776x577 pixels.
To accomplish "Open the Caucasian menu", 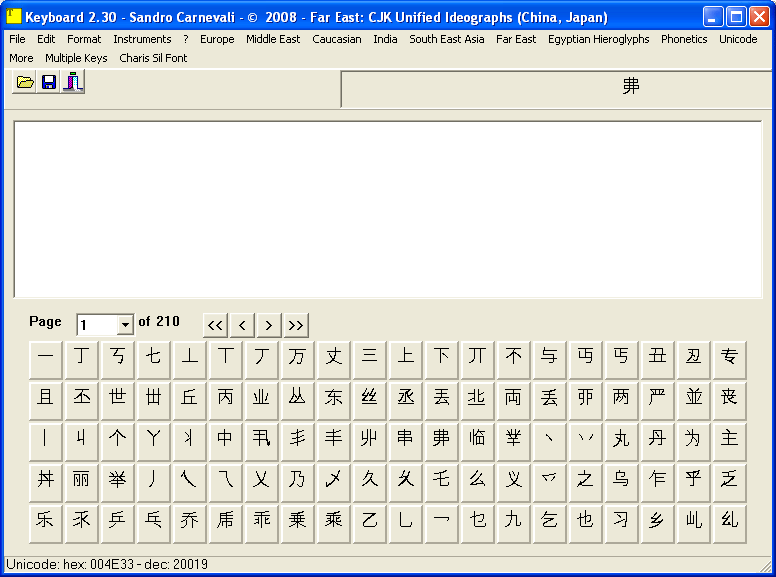I will (337, 39).
